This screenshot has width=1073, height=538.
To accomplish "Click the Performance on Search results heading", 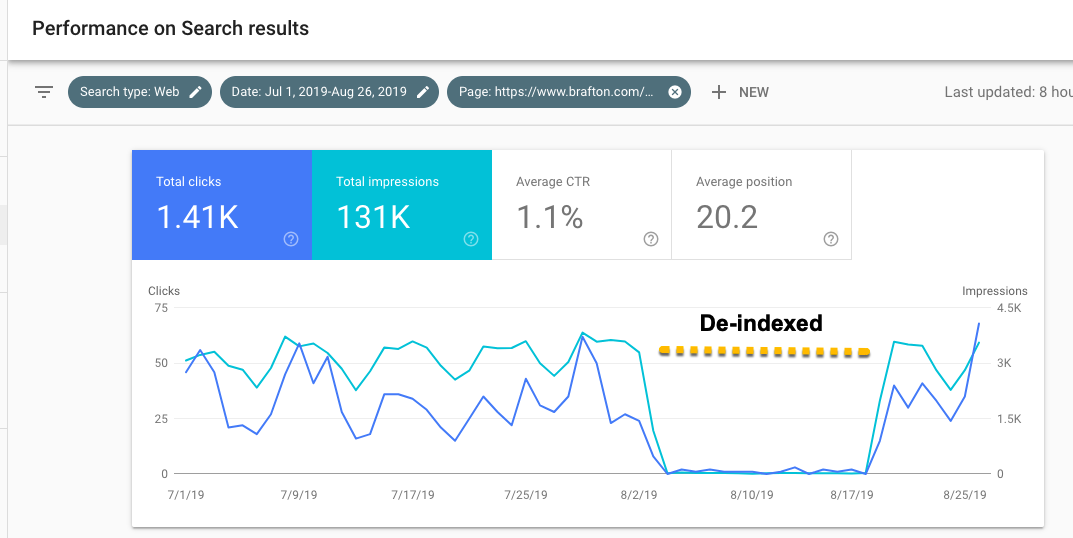I will click(170, 28).
